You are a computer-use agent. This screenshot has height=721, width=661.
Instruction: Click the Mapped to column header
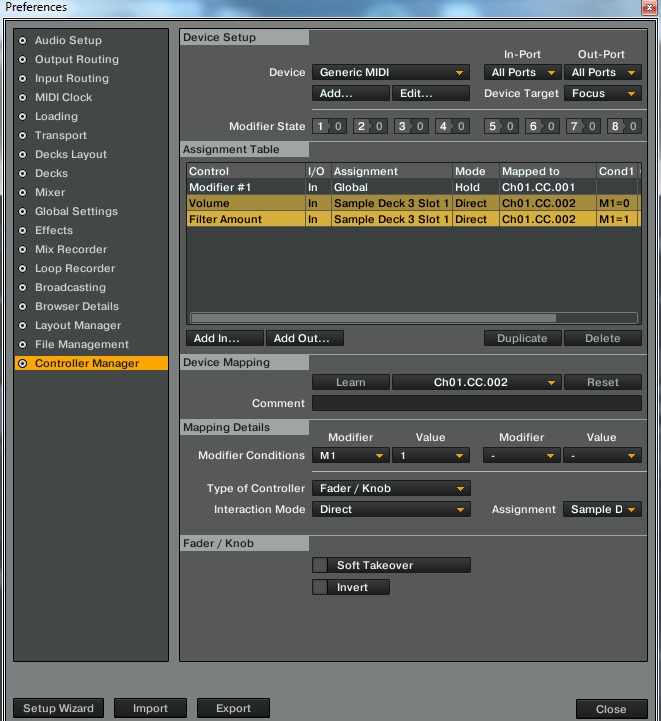(x=547, y=171)
